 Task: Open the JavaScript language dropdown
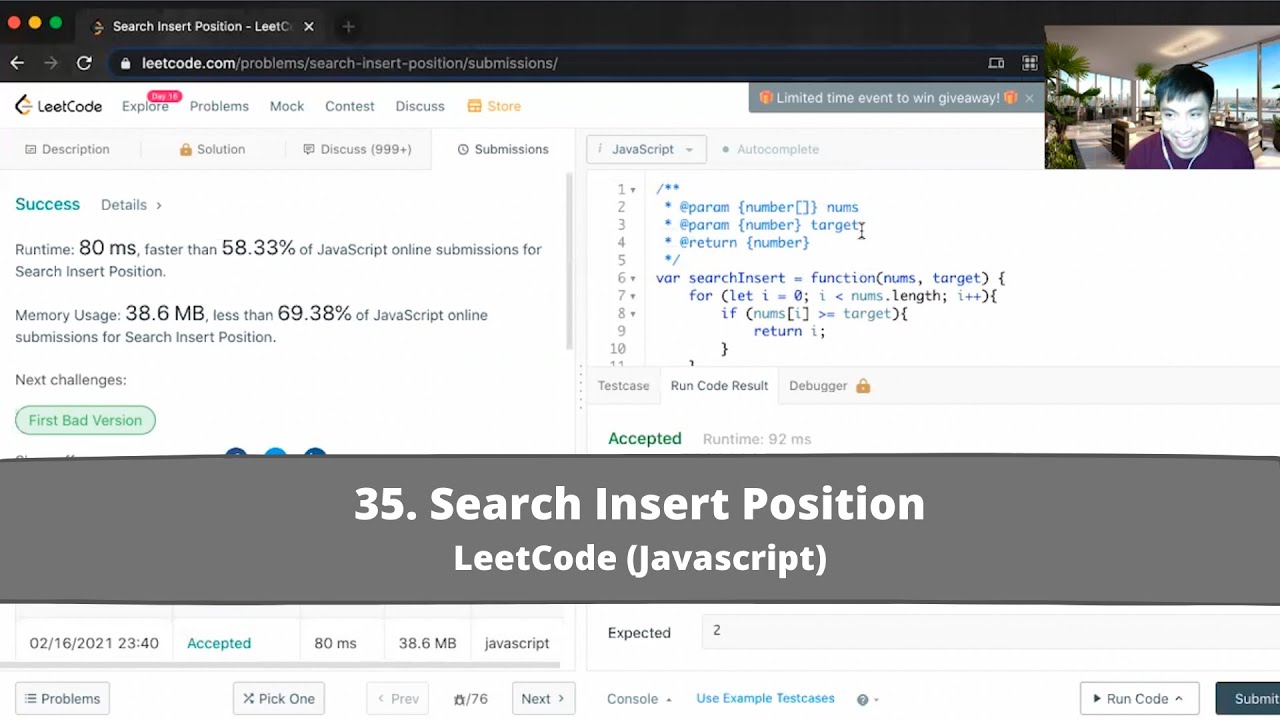click(646, 149)
